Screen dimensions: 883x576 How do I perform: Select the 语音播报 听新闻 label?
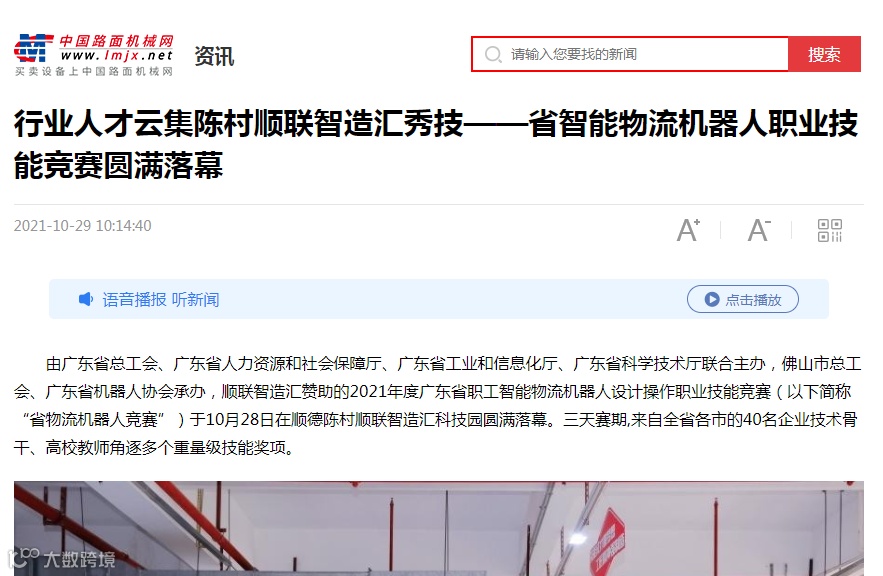click(x=160, y=300)
